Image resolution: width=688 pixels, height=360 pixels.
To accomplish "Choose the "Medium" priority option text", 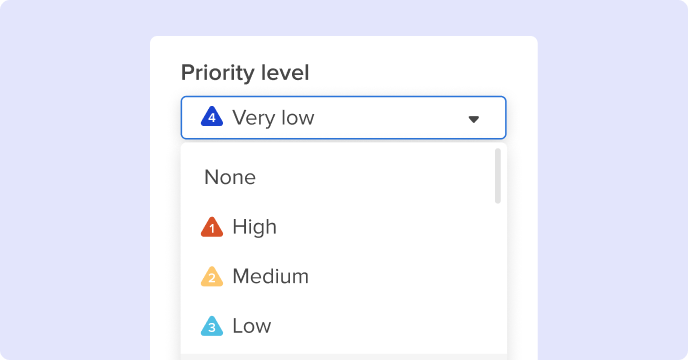I will [x=271, y=277].
